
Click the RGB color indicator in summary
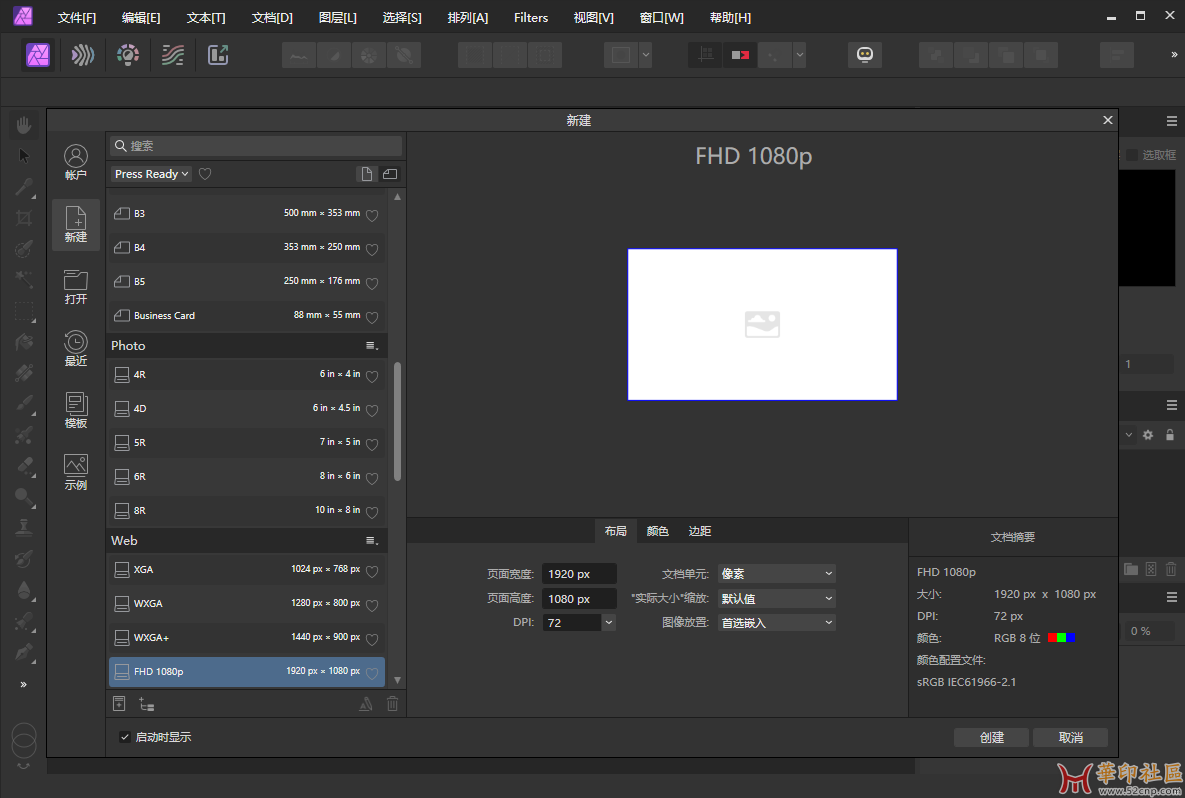(x=1061, y=638)
